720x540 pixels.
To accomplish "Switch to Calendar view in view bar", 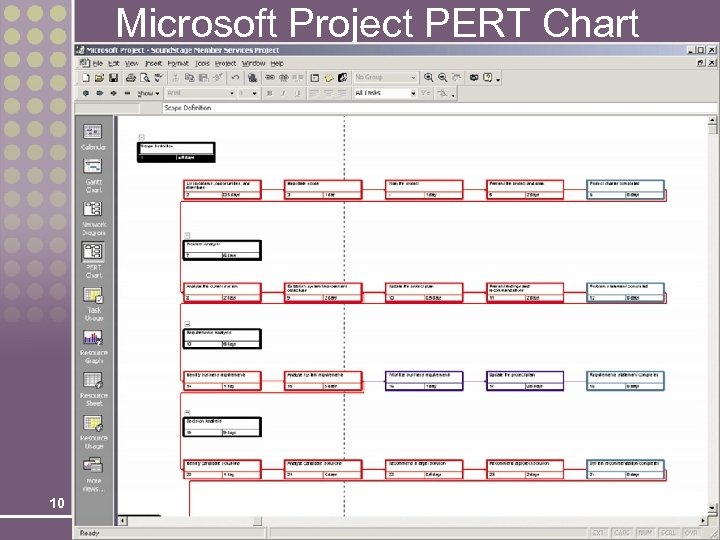I will (x=93, y=137).
